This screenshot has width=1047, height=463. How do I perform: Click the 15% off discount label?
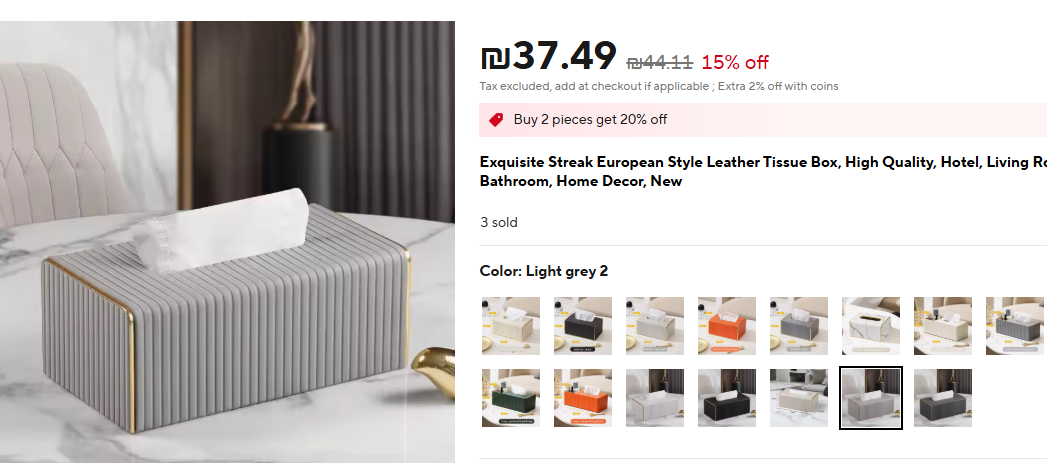[x=735, y=63]
